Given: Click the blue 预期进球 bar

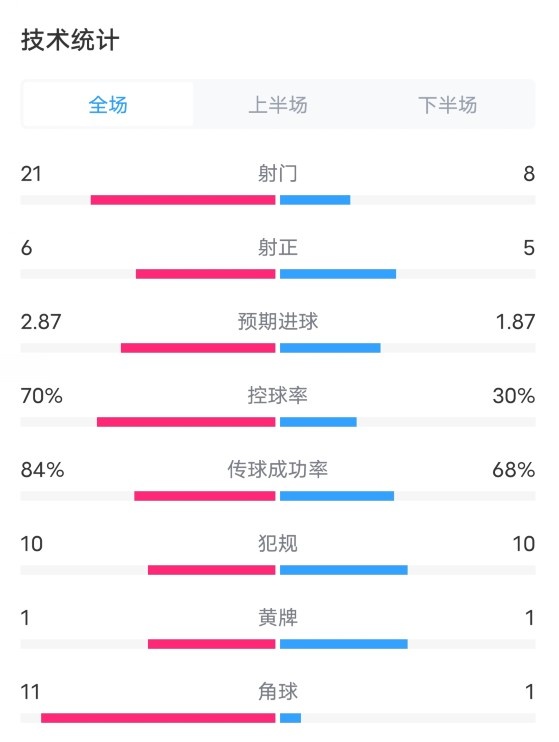Looking at the screenshot, I should click(330, 348).
